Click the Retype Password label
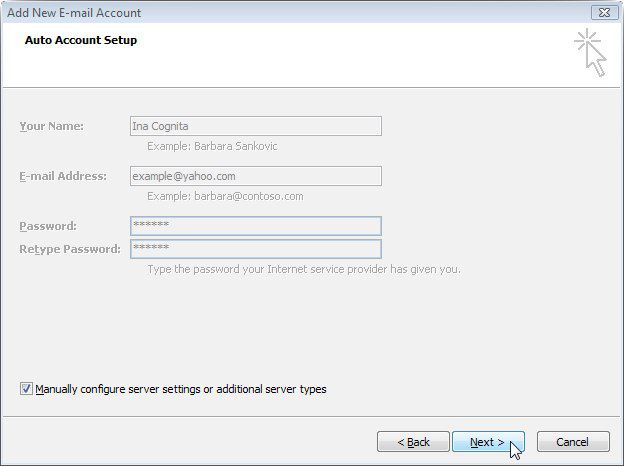 (70, 249)
